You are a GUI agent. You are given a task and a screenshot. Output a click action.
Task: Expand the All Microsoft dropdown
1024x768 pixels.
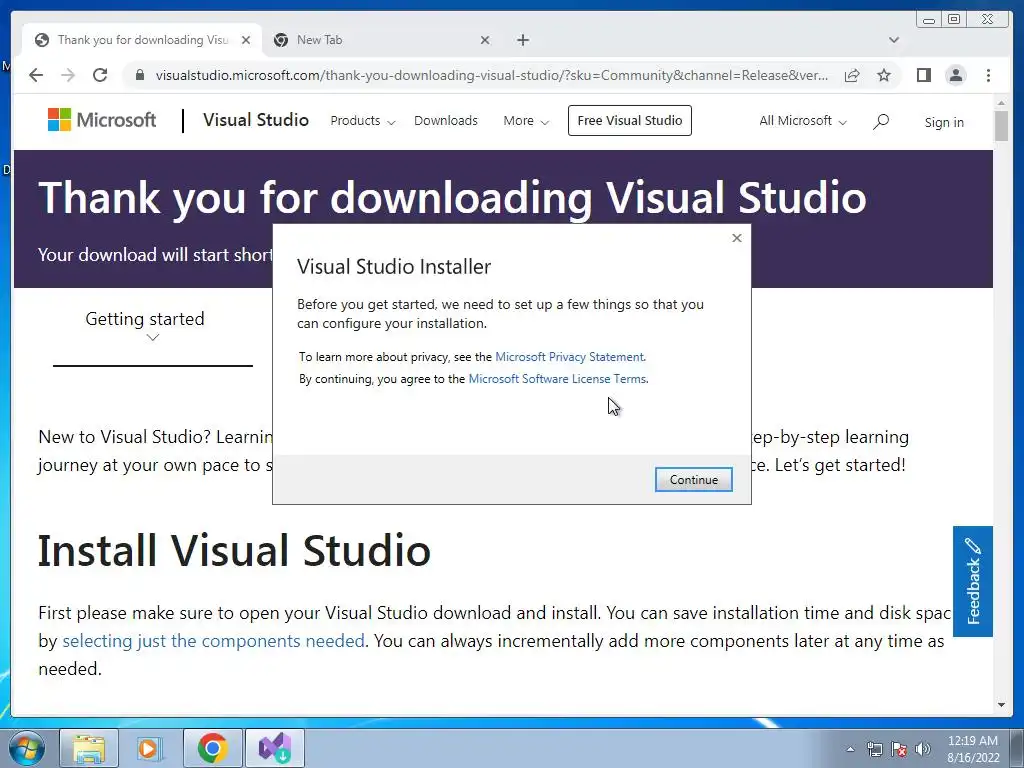[x=803, y=121]
